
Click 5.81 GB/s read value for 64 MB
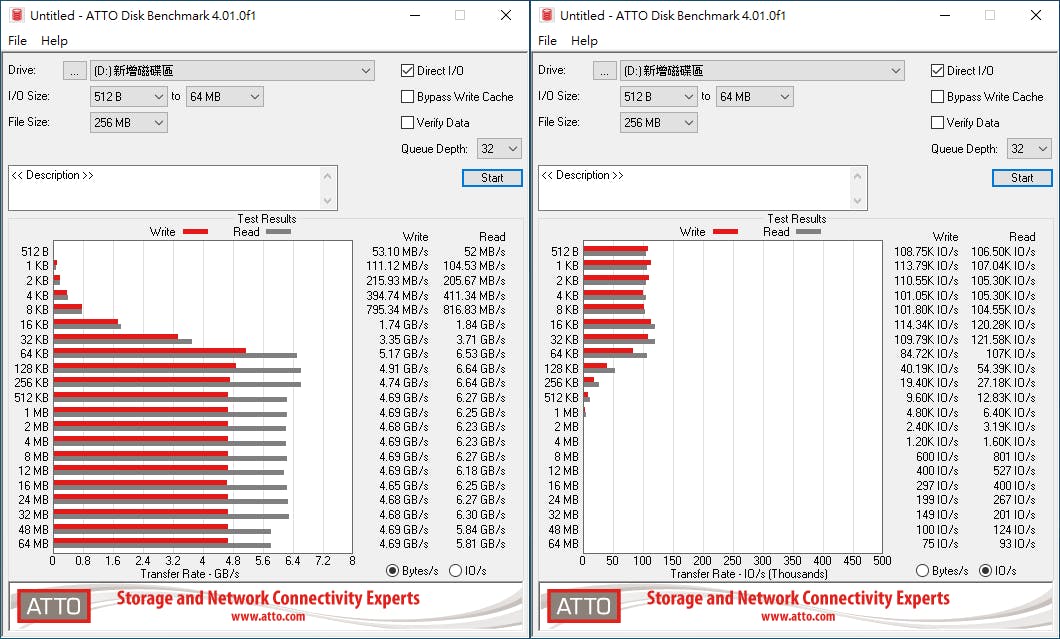481,544
